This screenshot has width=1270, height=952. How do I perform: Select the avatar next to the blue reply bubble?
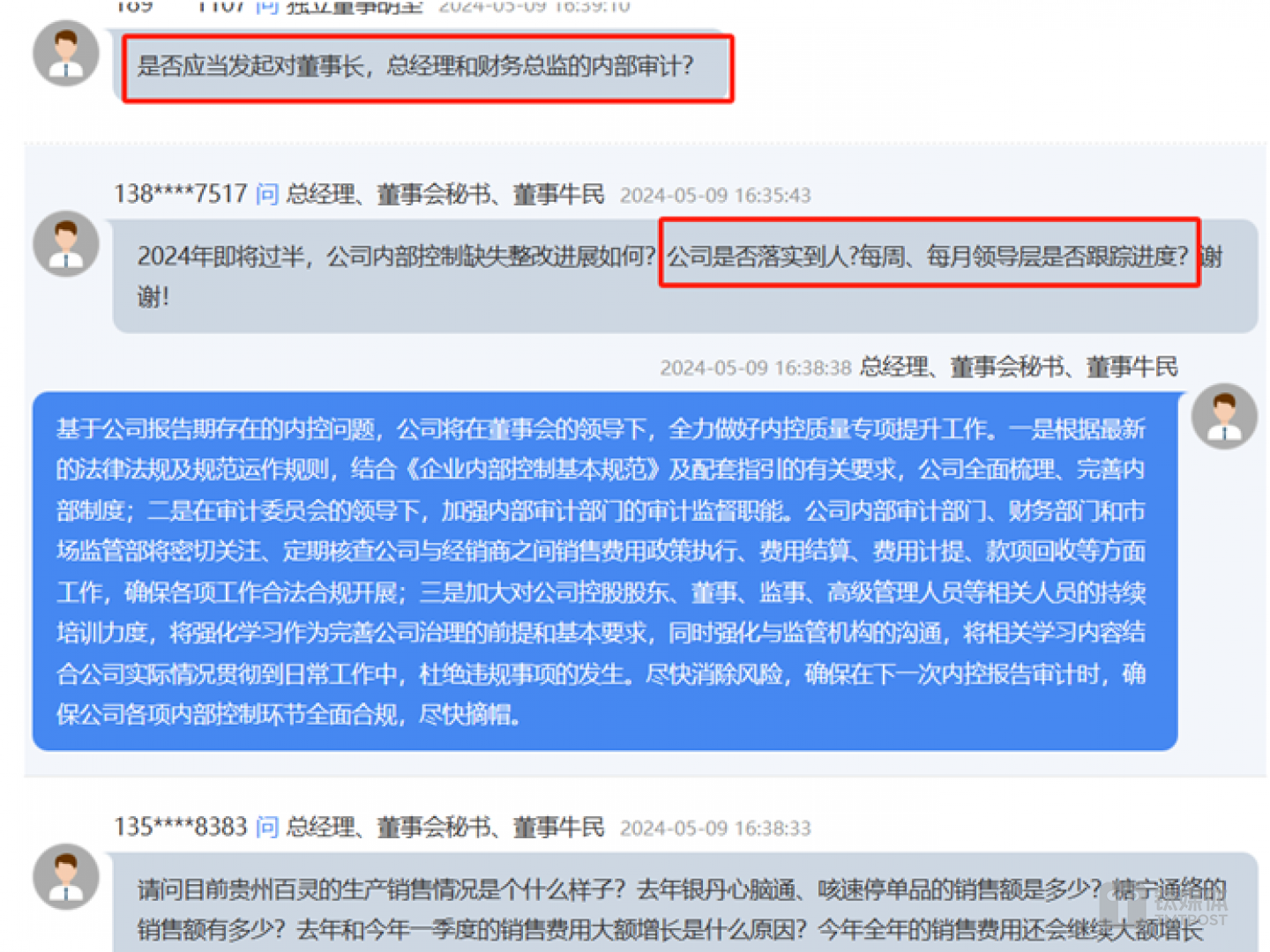pyautogui.click(x=1226, y=415)
